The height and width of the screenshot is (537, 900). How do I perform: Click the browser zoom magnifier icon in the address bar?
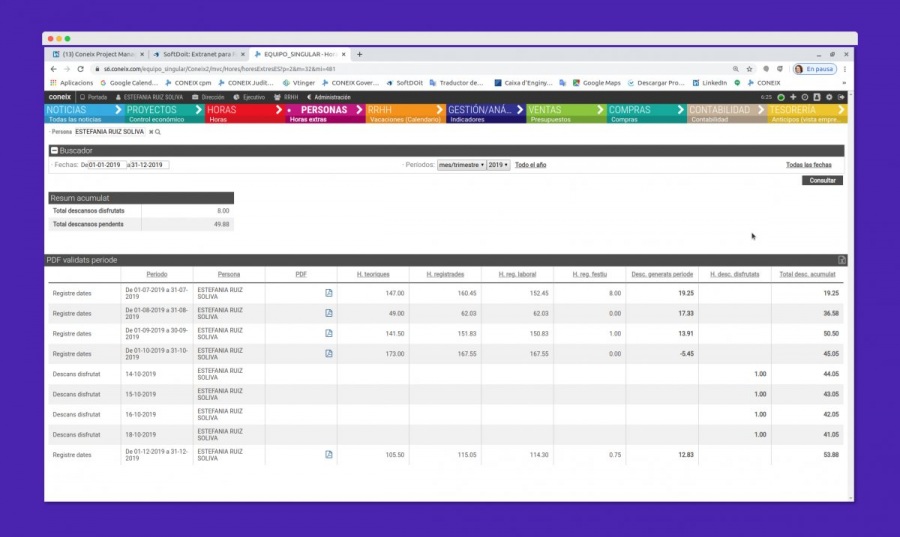click(736, 69)
